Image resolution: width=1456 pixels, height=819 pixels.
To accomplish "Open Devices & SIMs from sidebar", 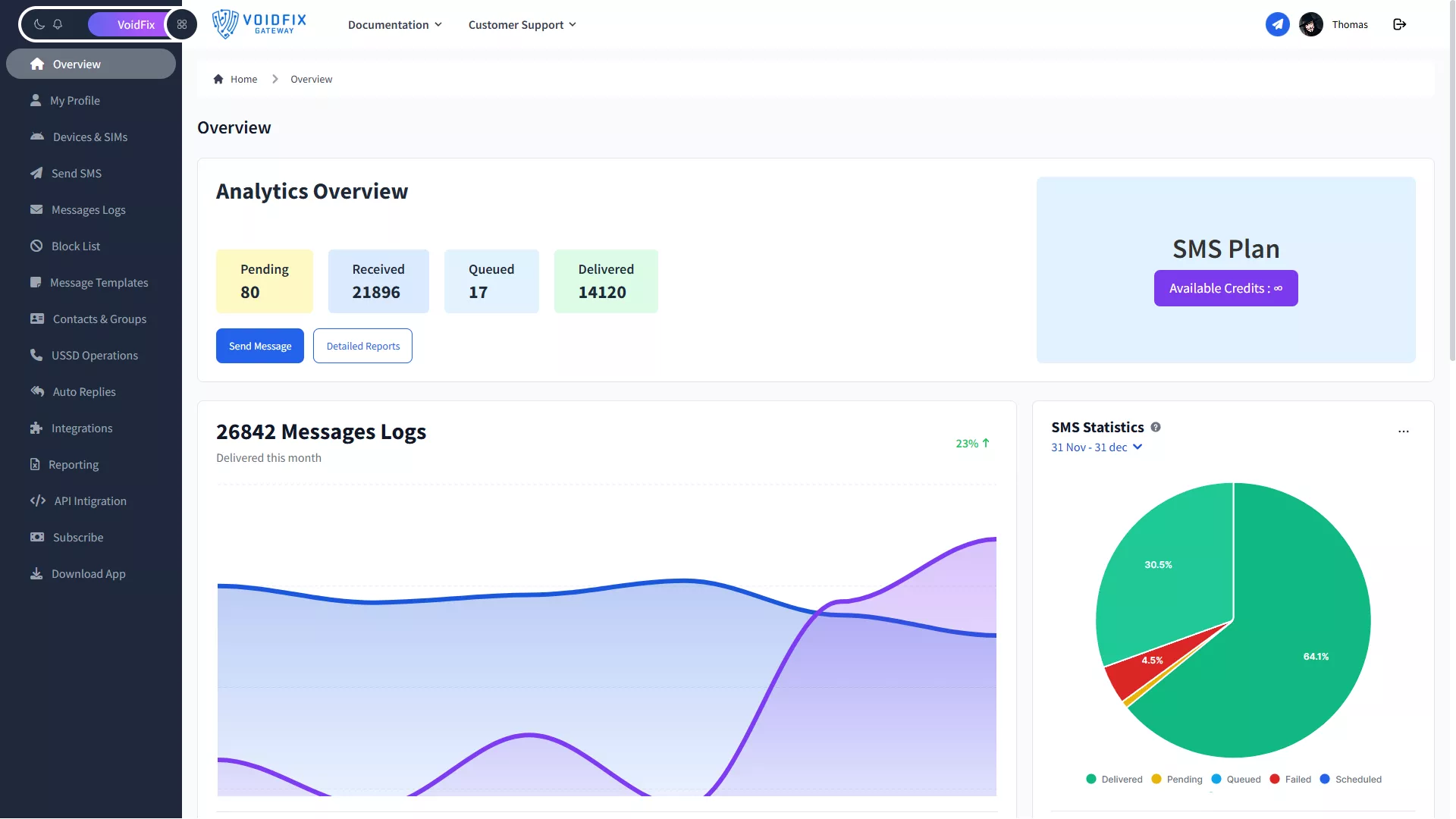I will (89, 137).
